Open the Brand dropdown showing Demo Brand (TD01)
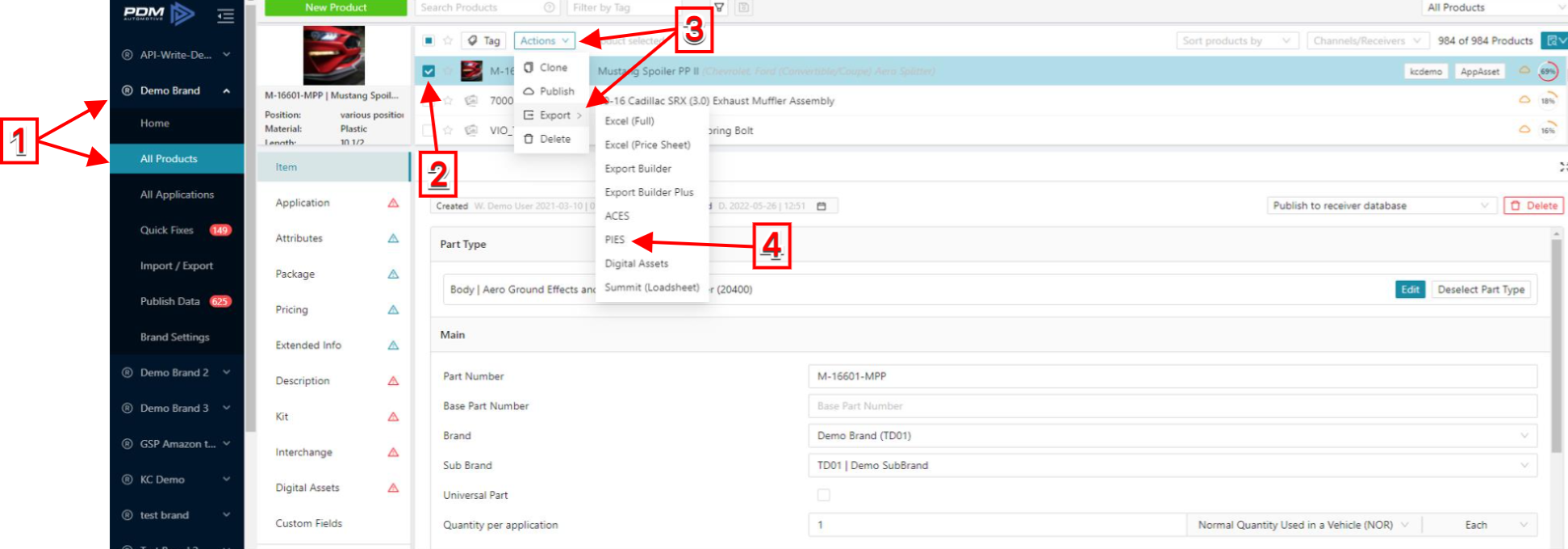This screenshot has height=549, width=1568. point(1173,435)
